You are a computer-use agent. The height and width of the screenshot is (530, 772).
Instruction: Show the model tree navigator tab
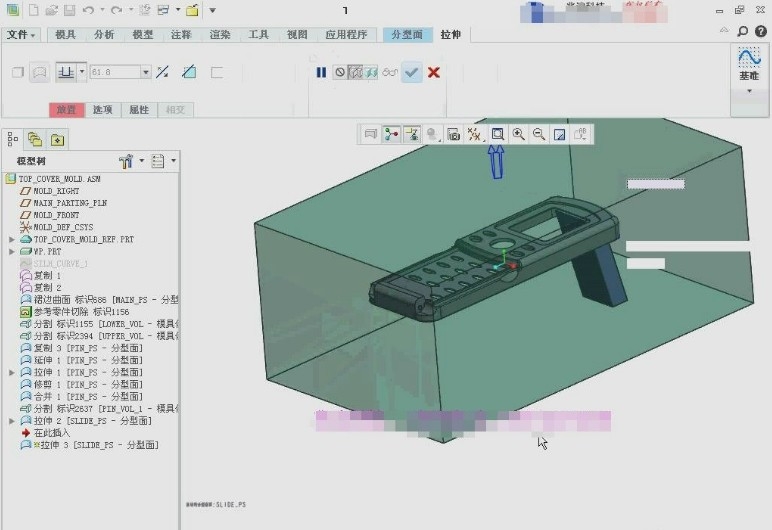tap(13, 140)
